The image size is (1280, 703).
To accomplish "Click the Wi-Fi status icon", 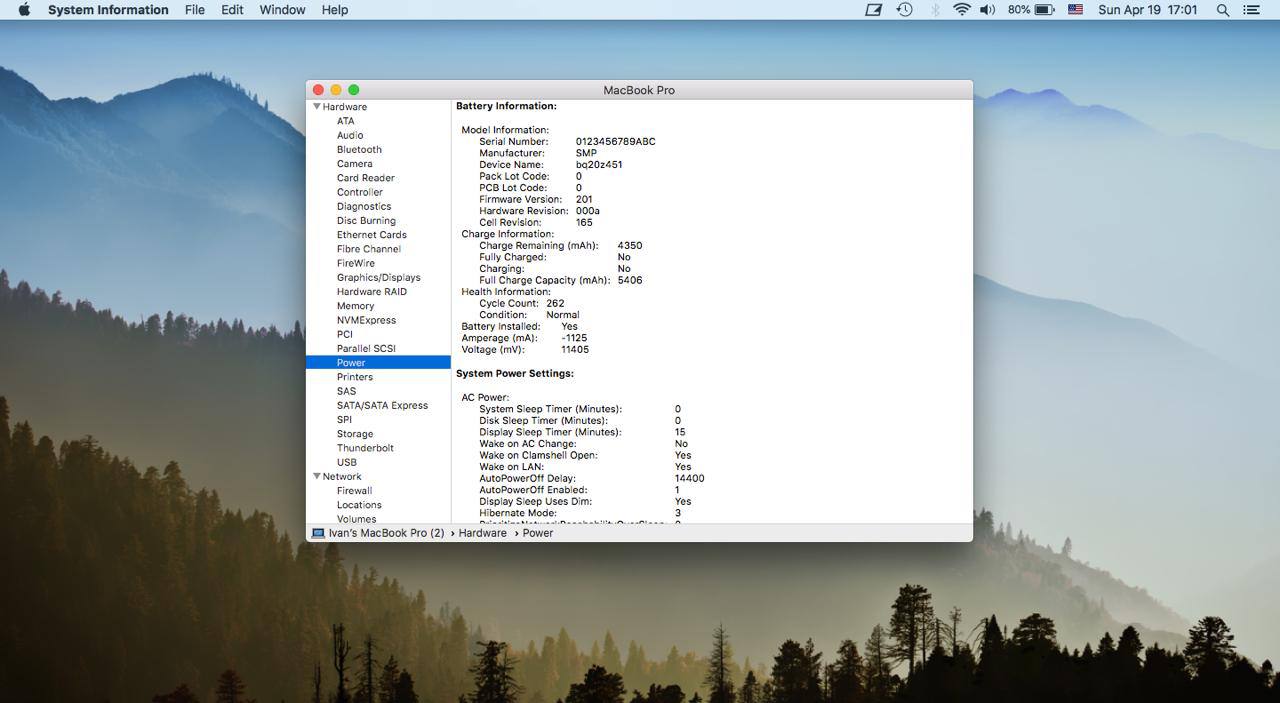I will point(962,9).
